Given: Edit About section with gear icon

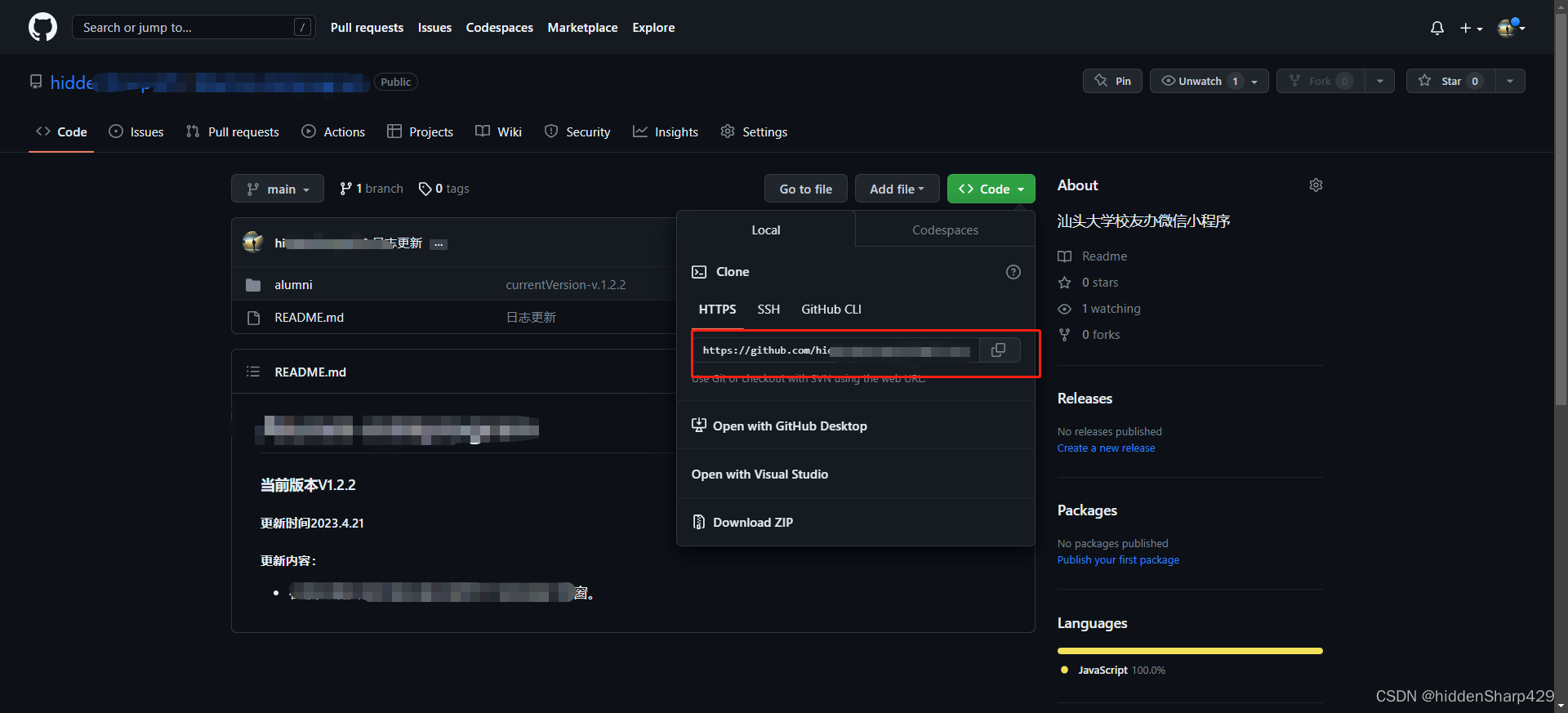Looking at the screenshot, I should (x=1316, y=185).
